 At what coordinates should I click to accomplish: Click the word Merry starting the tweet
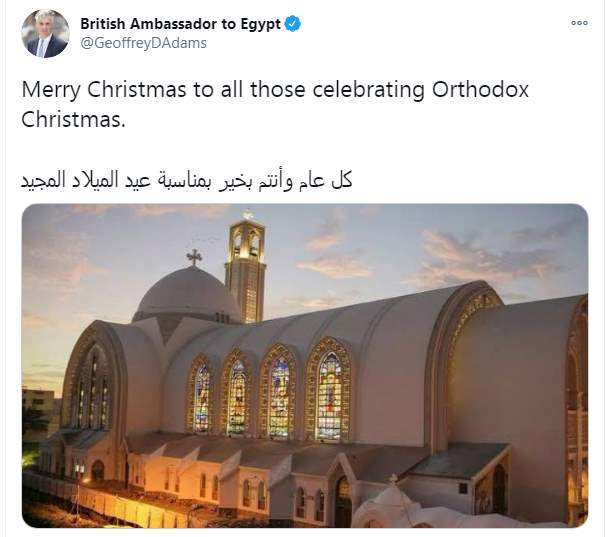click(49, 89)
